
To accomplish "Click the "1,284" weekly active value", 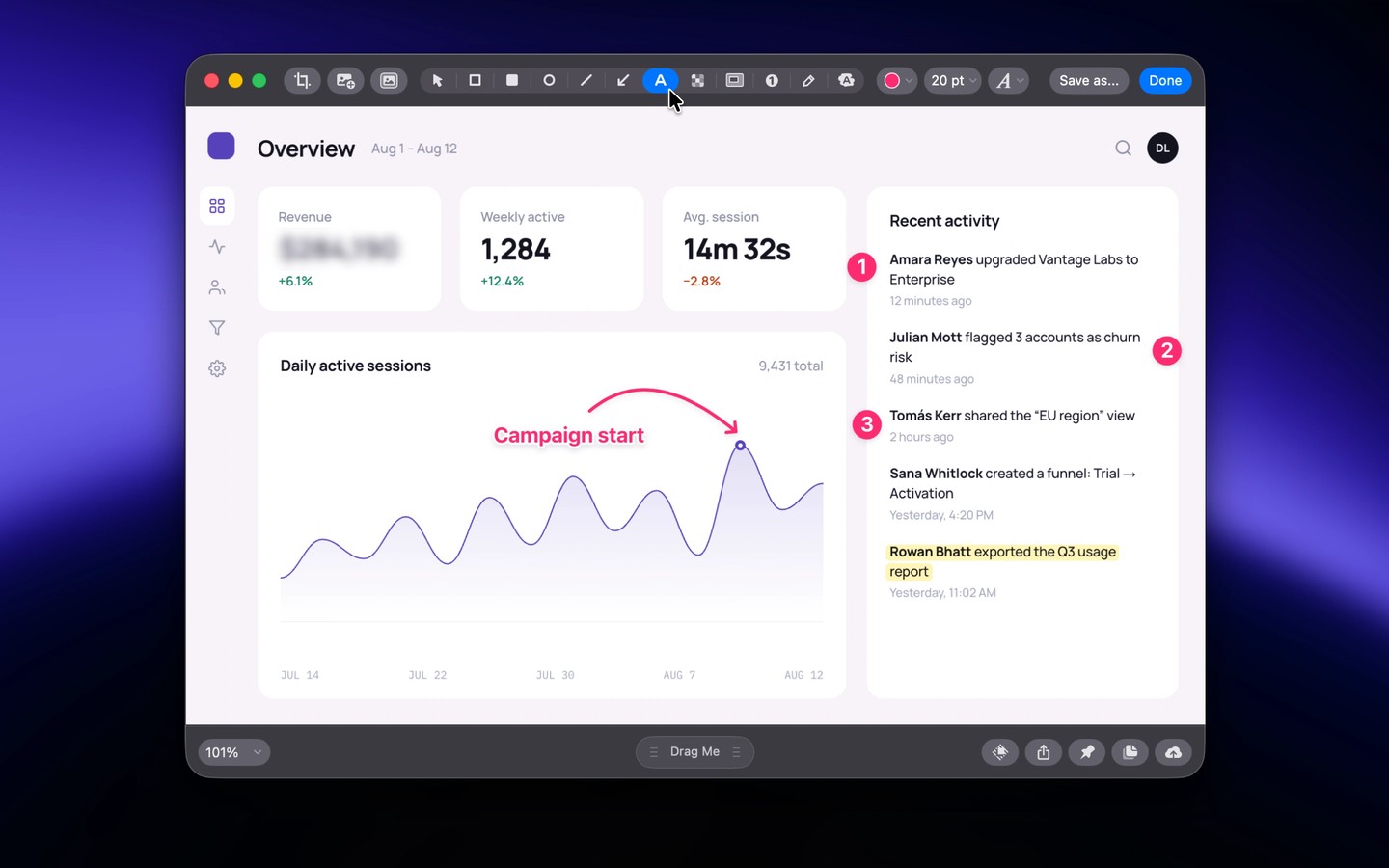I will (x=516, y=250).
